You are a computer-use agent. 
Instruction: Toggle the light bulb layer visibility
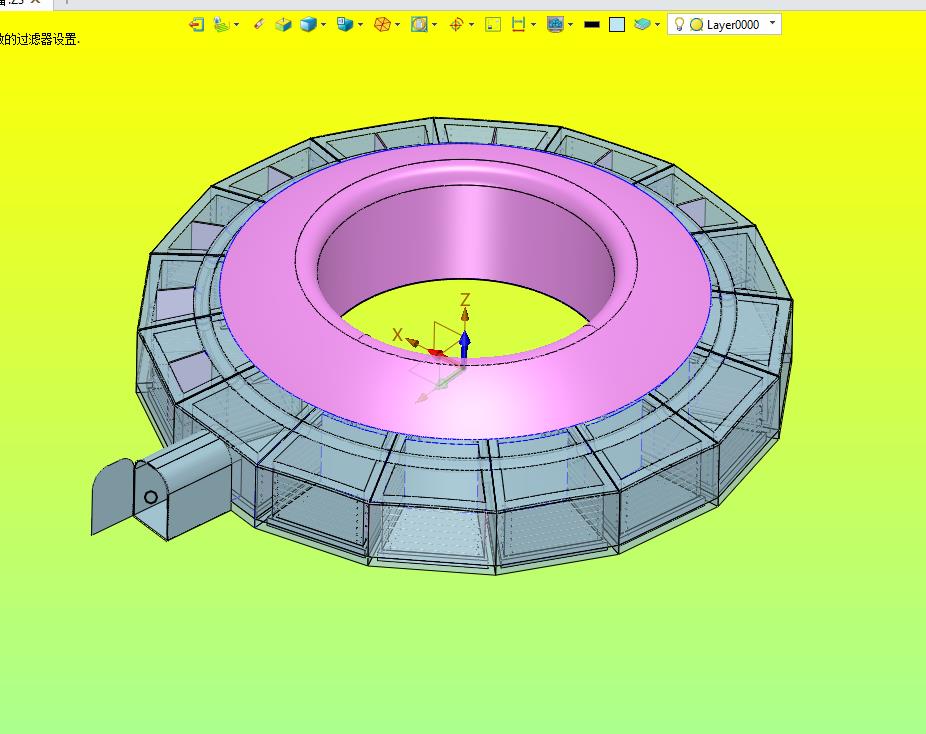point(679,24)
